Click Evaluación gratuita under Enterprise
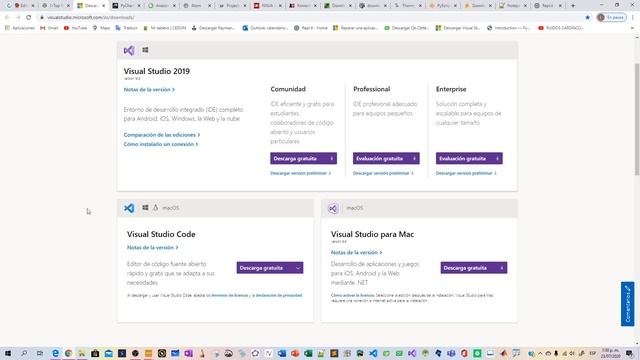640x360 pixels. 469,158
